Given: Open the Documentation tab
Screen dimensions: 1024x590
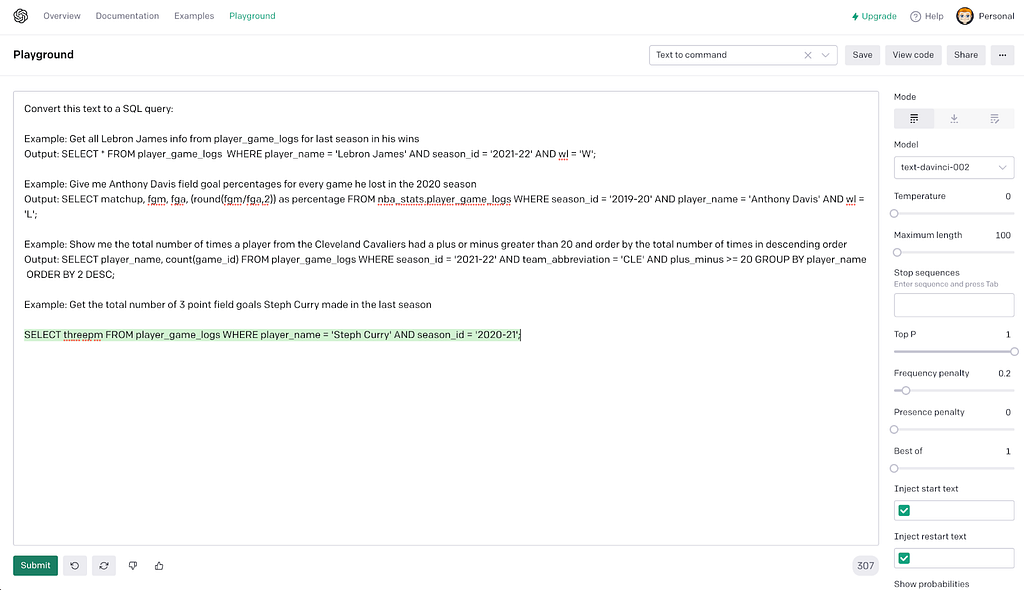Looking at the screenshot, I should (x=127, y=16).
